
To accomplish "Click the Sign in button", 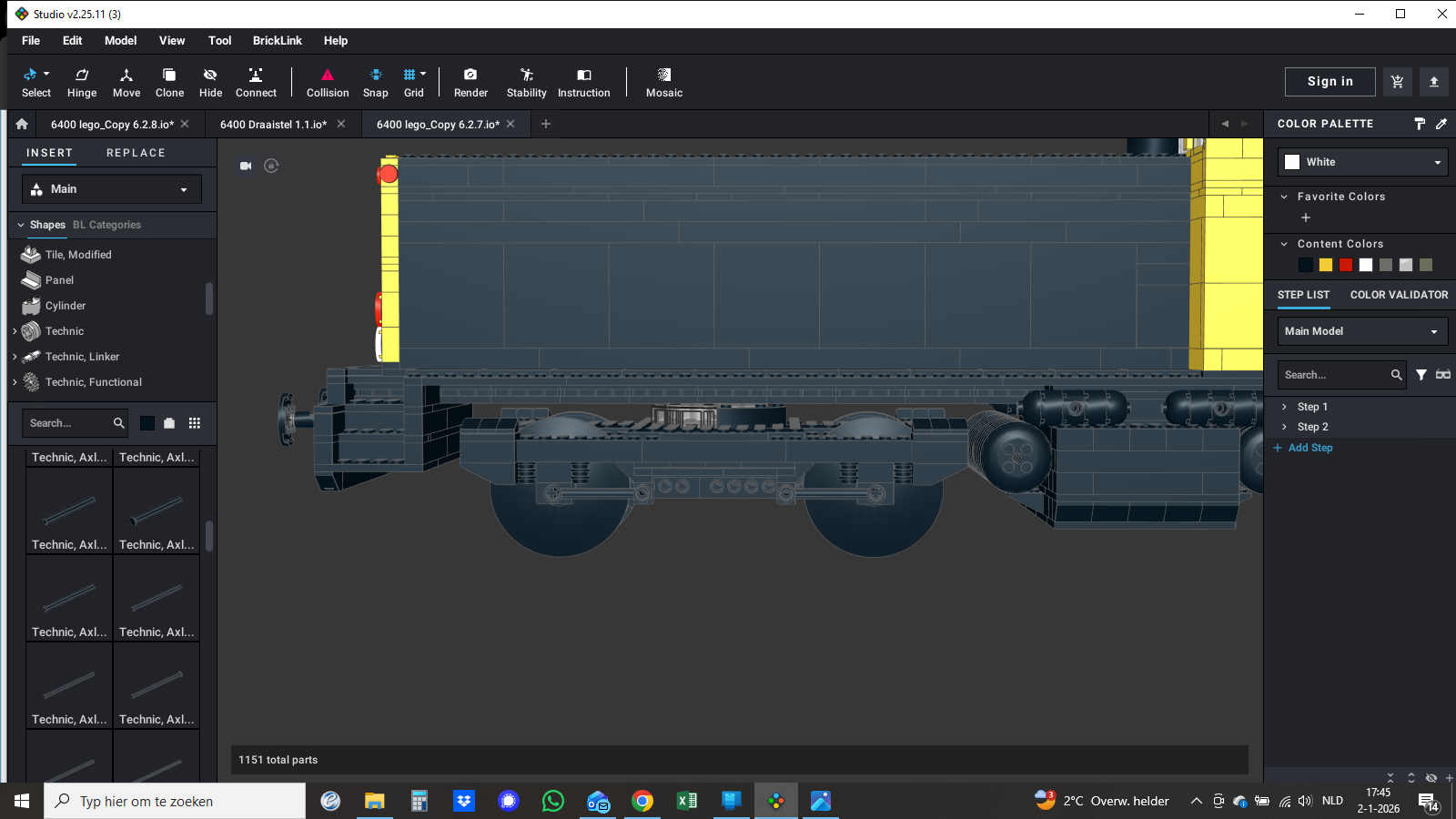I will [1330, 82].
